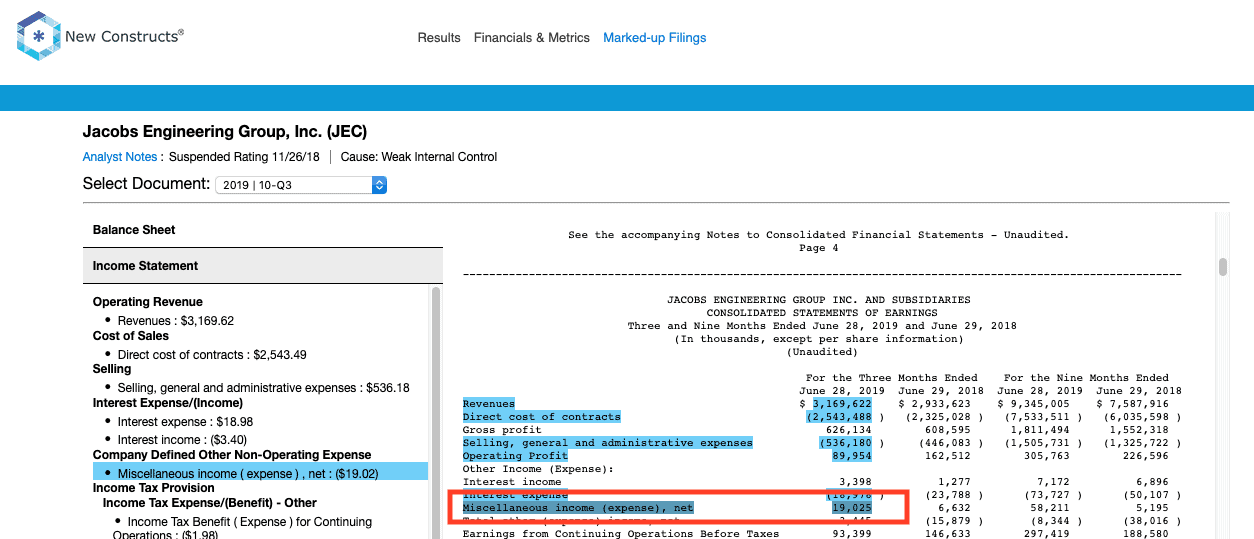
Task: Open the Results menu item
Action: 439,38
